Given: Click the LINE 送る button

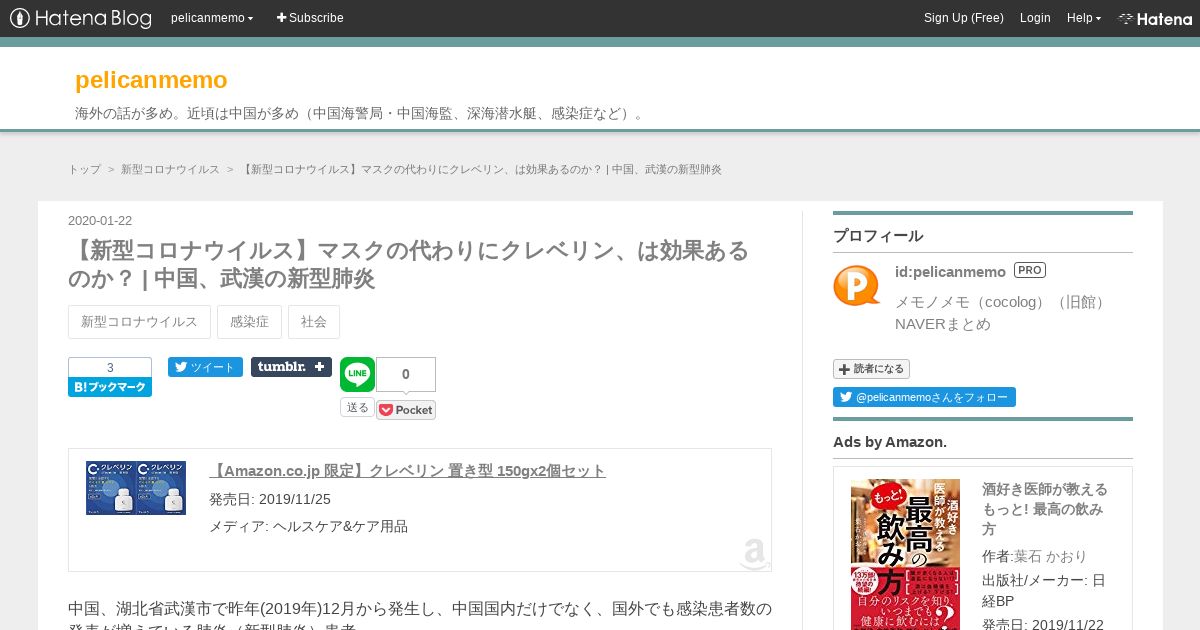Looking at the screenshot, I should tap(357, 407).
